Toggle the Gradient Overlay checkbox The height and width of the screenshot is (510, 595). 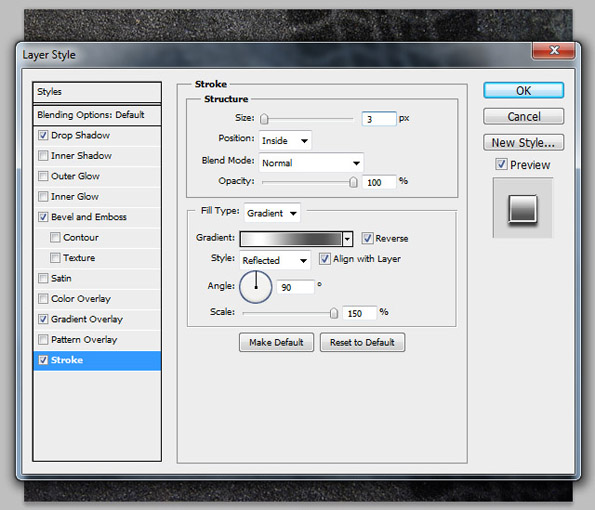[43, 319]
